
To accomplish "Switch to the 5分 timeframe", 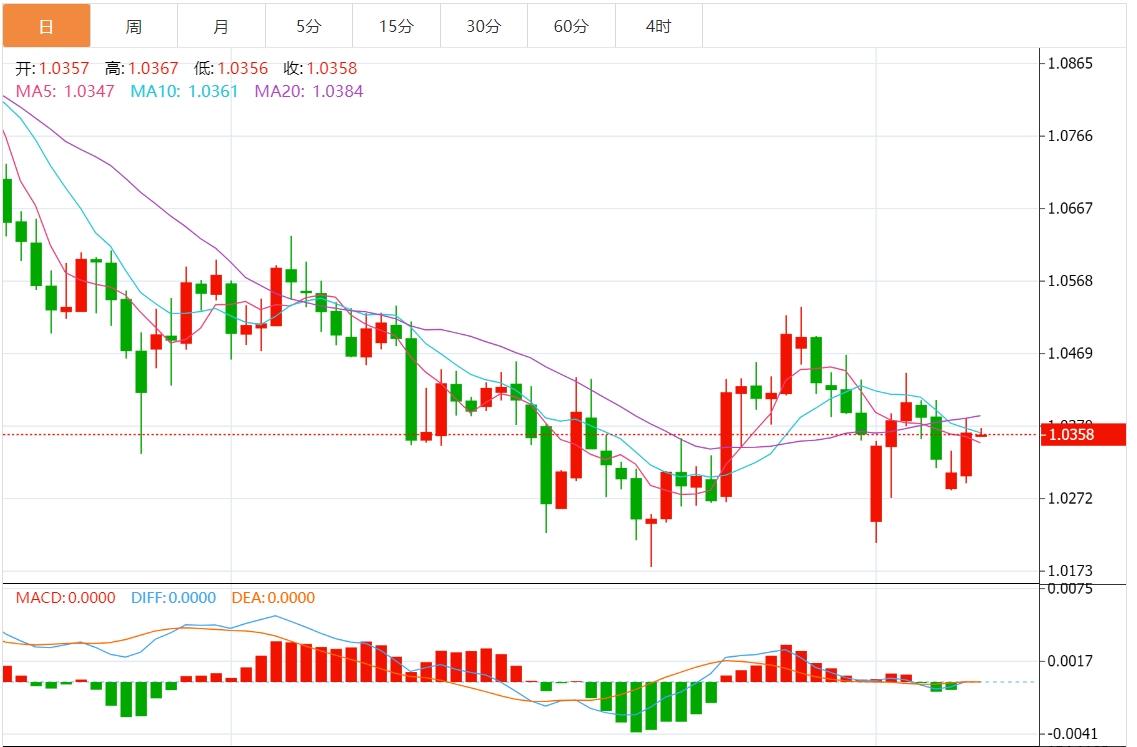I will [309, 26].
